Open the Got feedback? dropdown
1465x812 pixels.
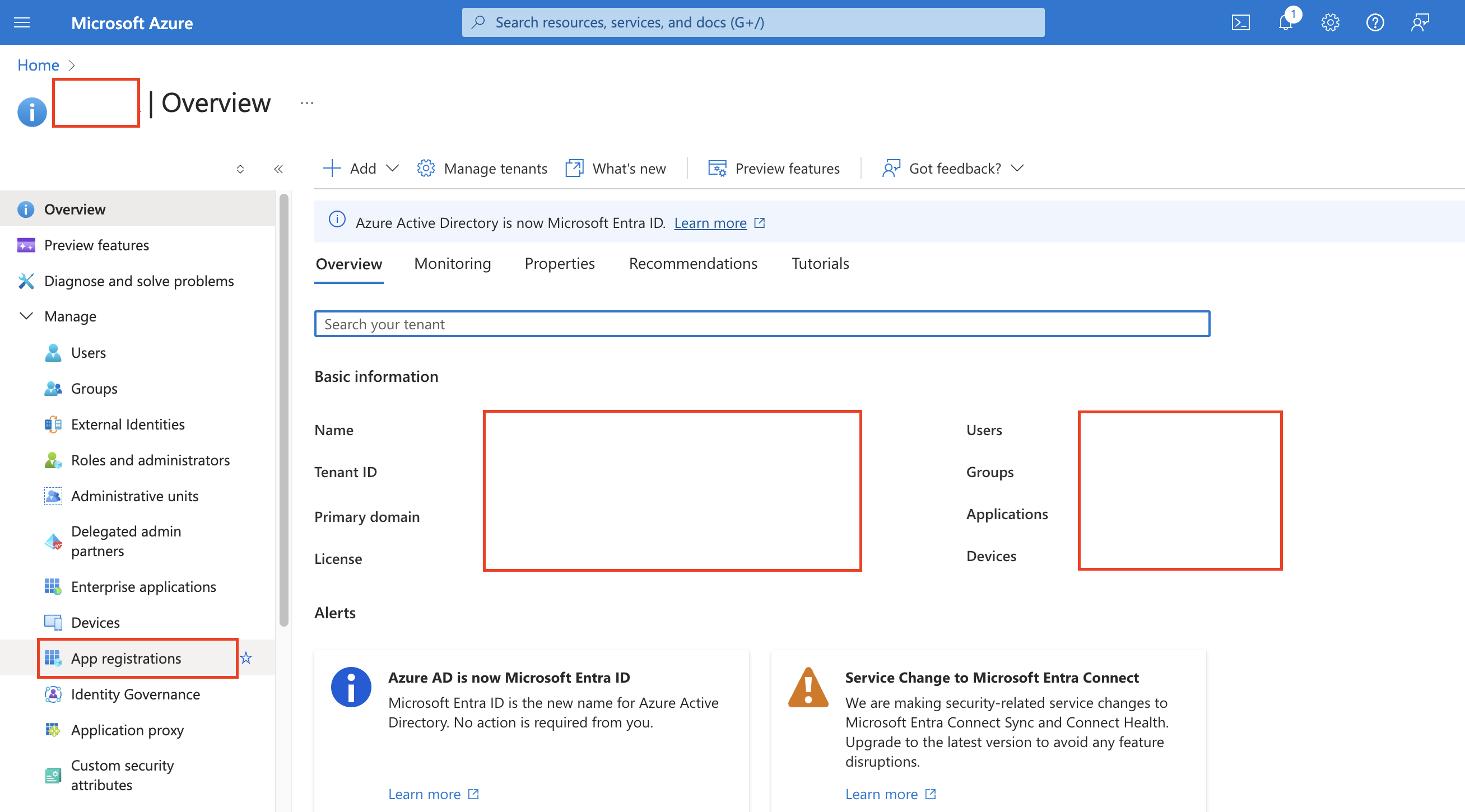(x=1017, y=169)
